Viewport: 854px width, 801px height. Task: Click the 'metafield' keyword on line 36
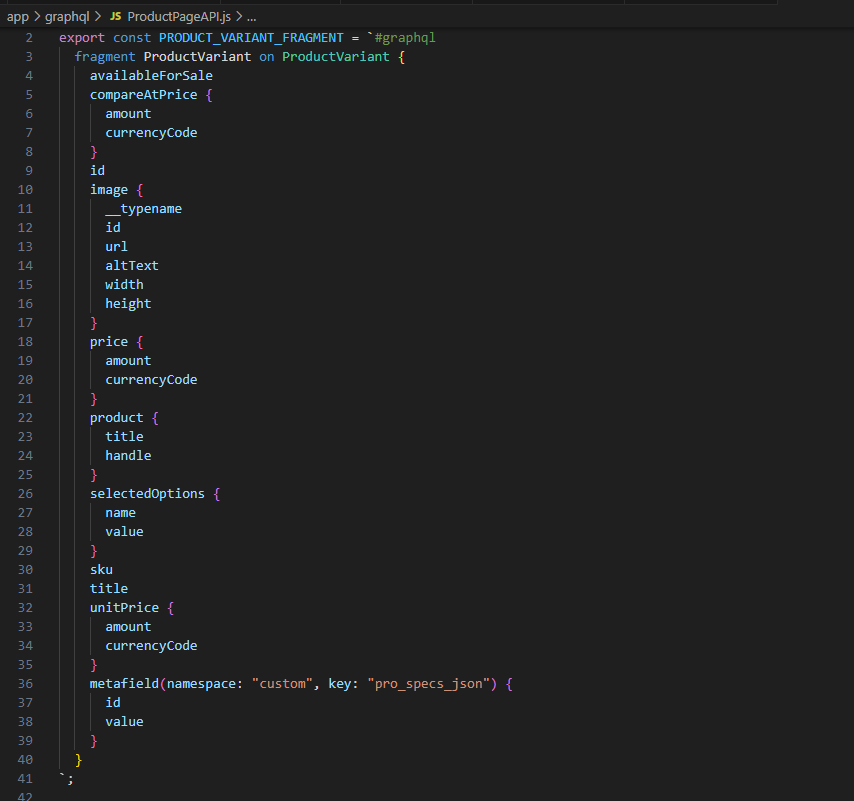click(x=124, y=684)
